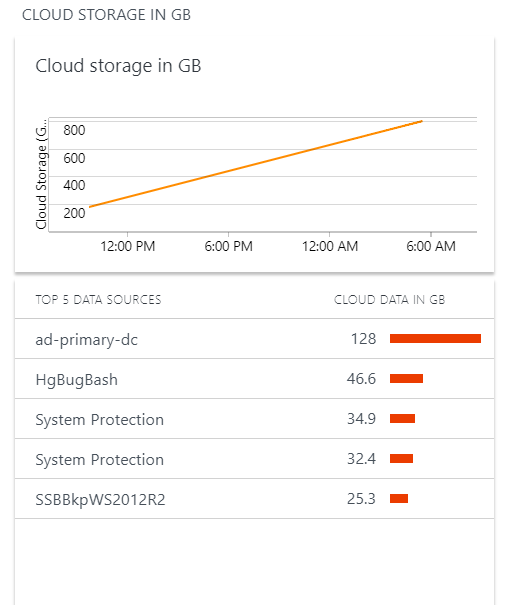Click the orange cloud storage trend line
This screenshot has width=506, height=605.
coord(256,164)
